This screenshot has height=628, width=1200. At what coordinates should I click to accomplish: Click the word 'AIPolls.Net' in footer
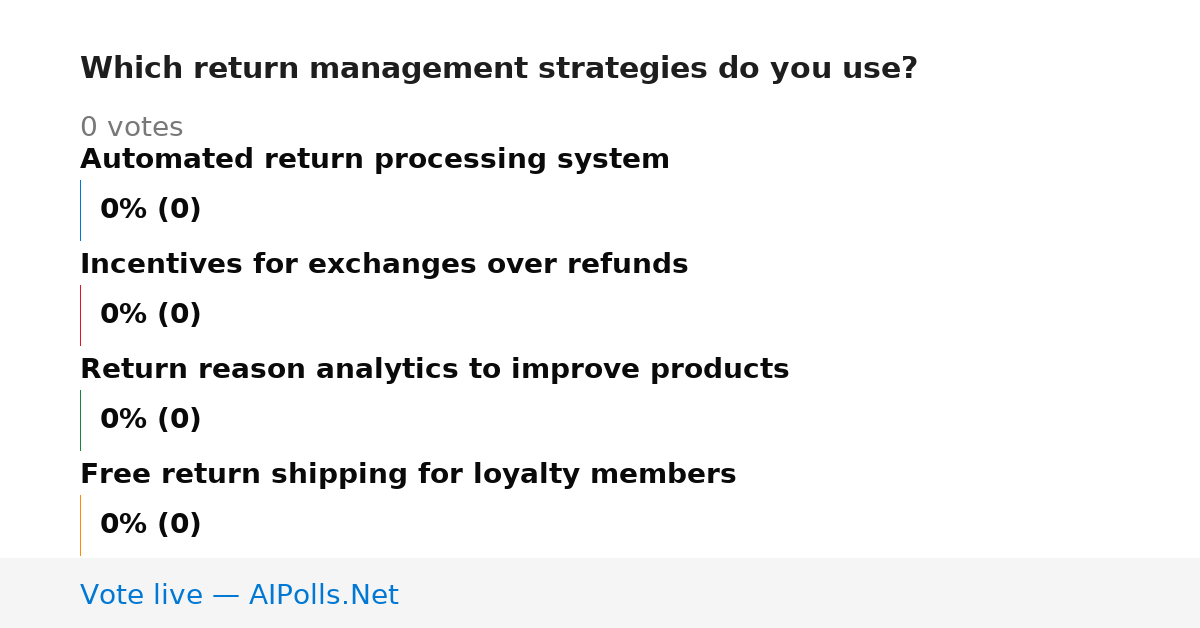pos(324,595)
